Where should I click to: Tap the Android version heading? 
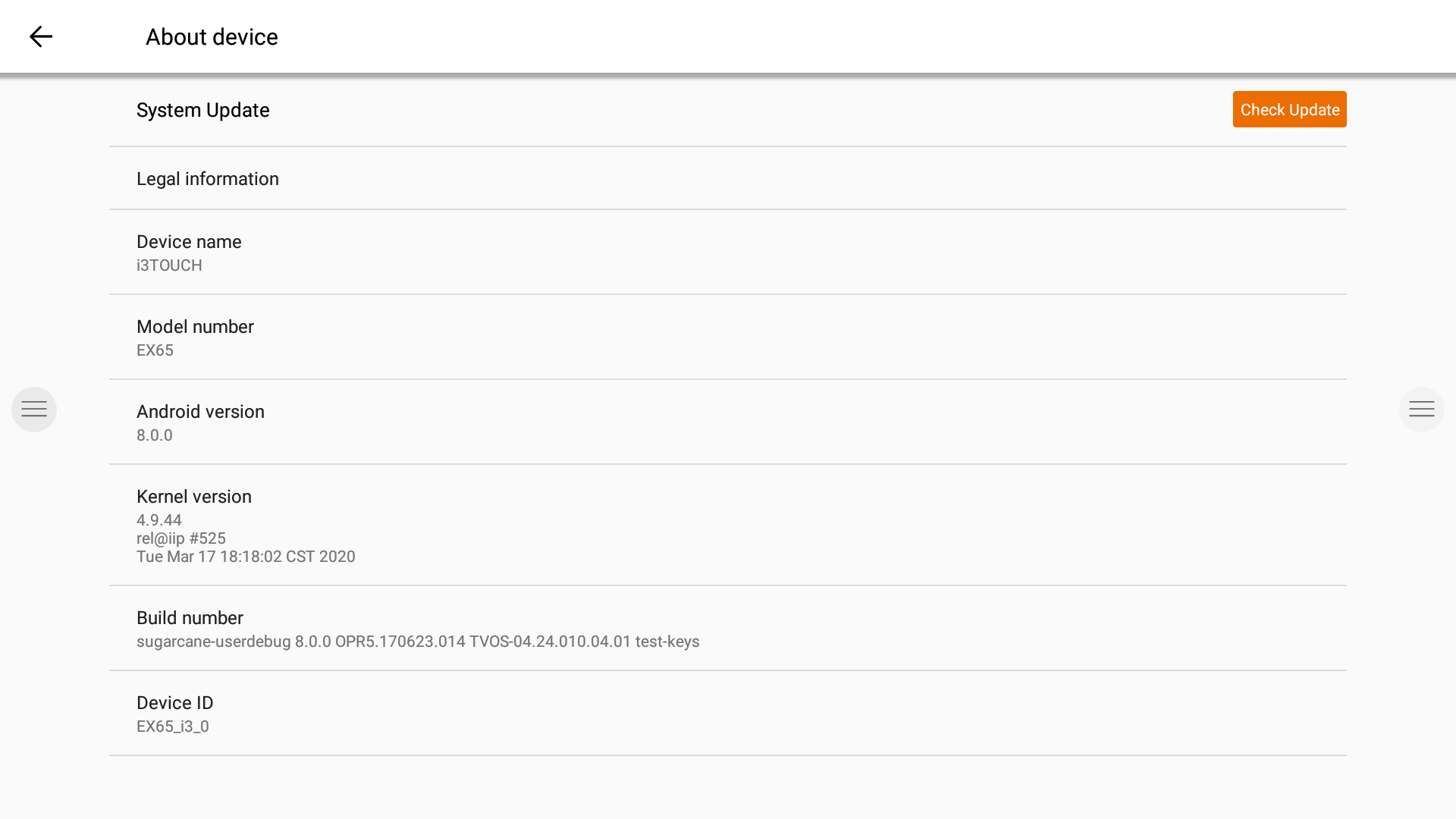200,412
